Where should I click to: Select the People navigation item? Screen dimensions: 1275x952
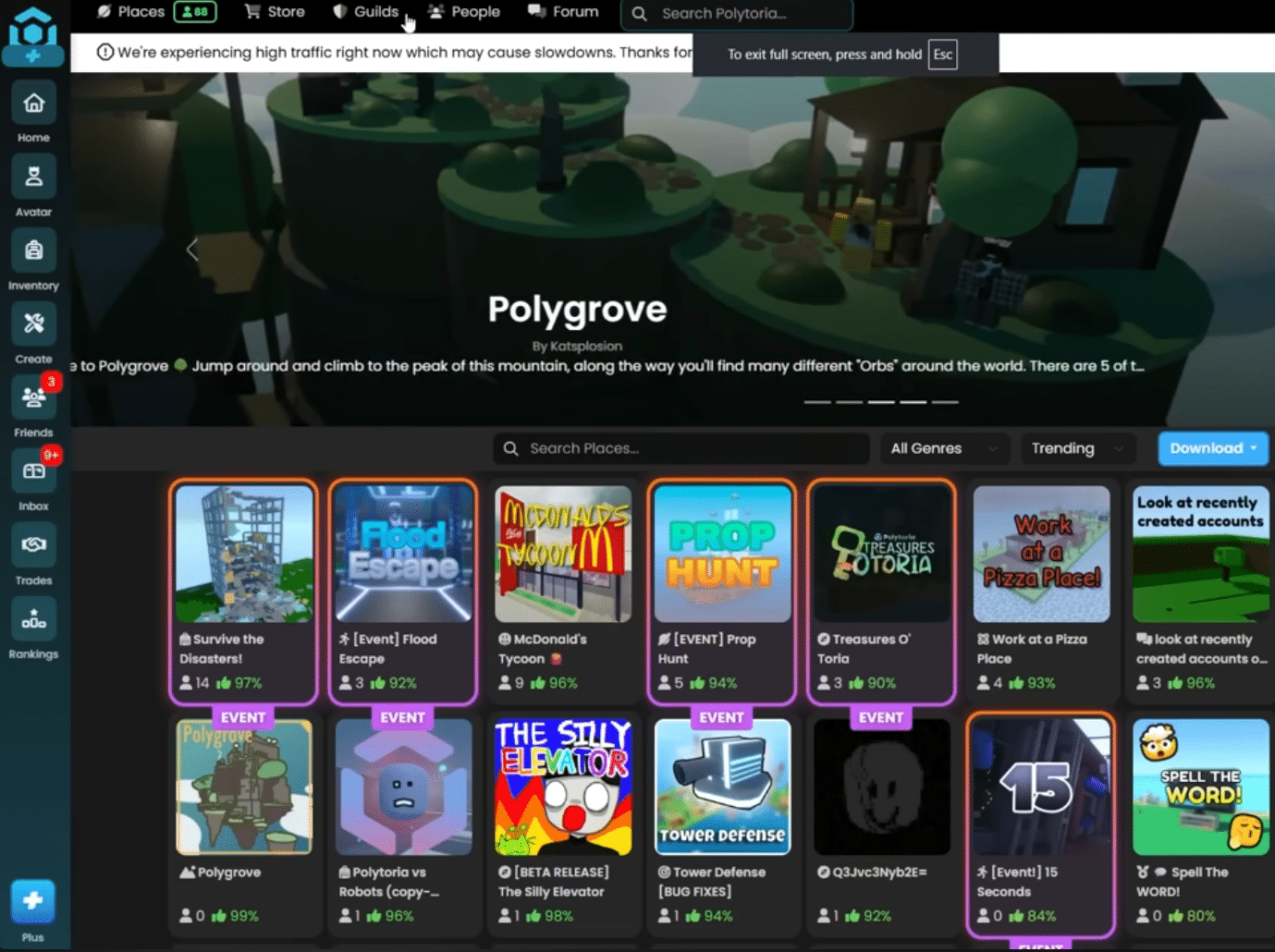(464, 12)
